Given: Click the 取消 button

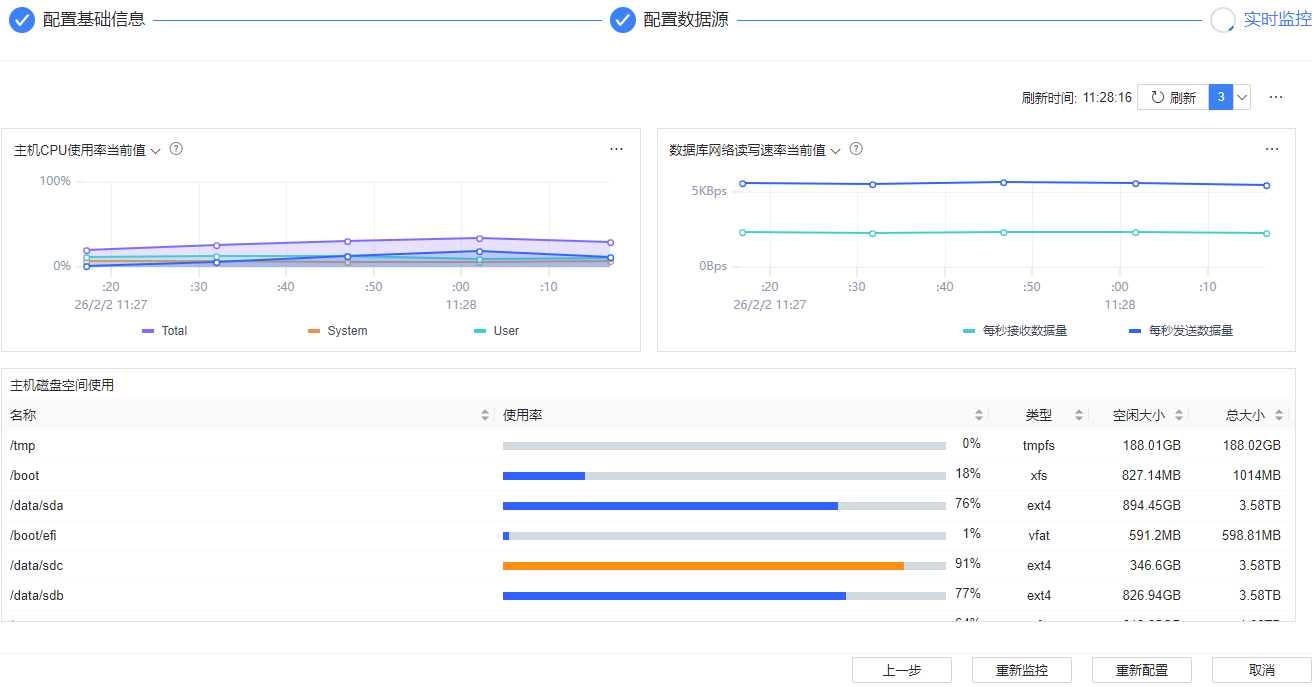Looking at the screenshot, I should [x=1262, y=670].
